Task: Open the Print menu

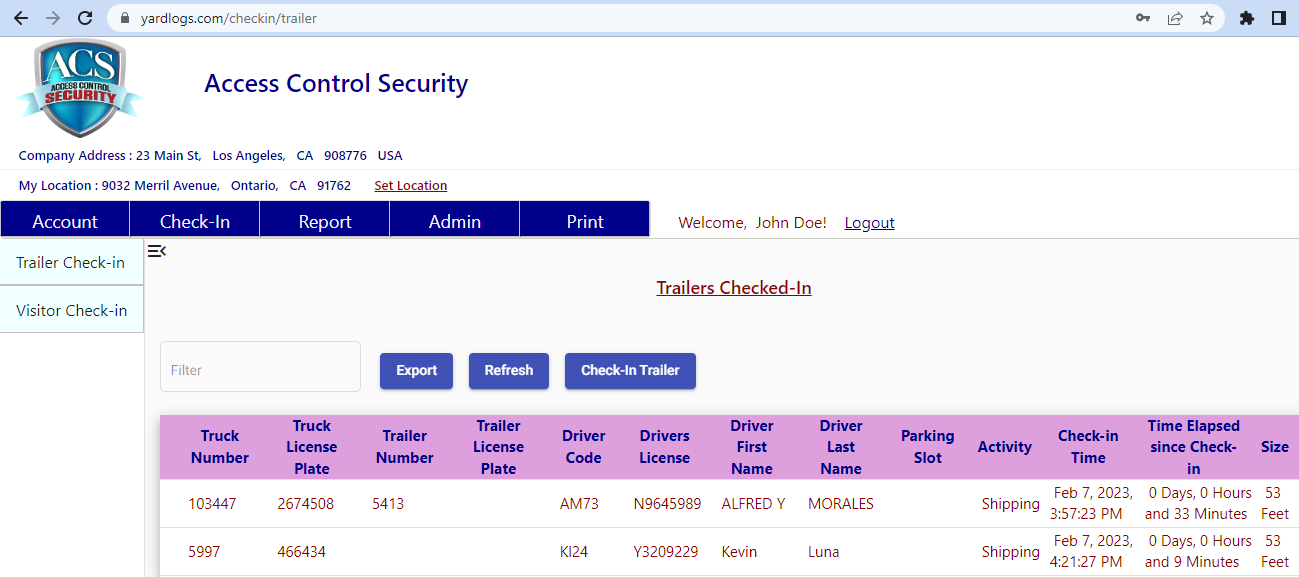Action: [585, 221]
